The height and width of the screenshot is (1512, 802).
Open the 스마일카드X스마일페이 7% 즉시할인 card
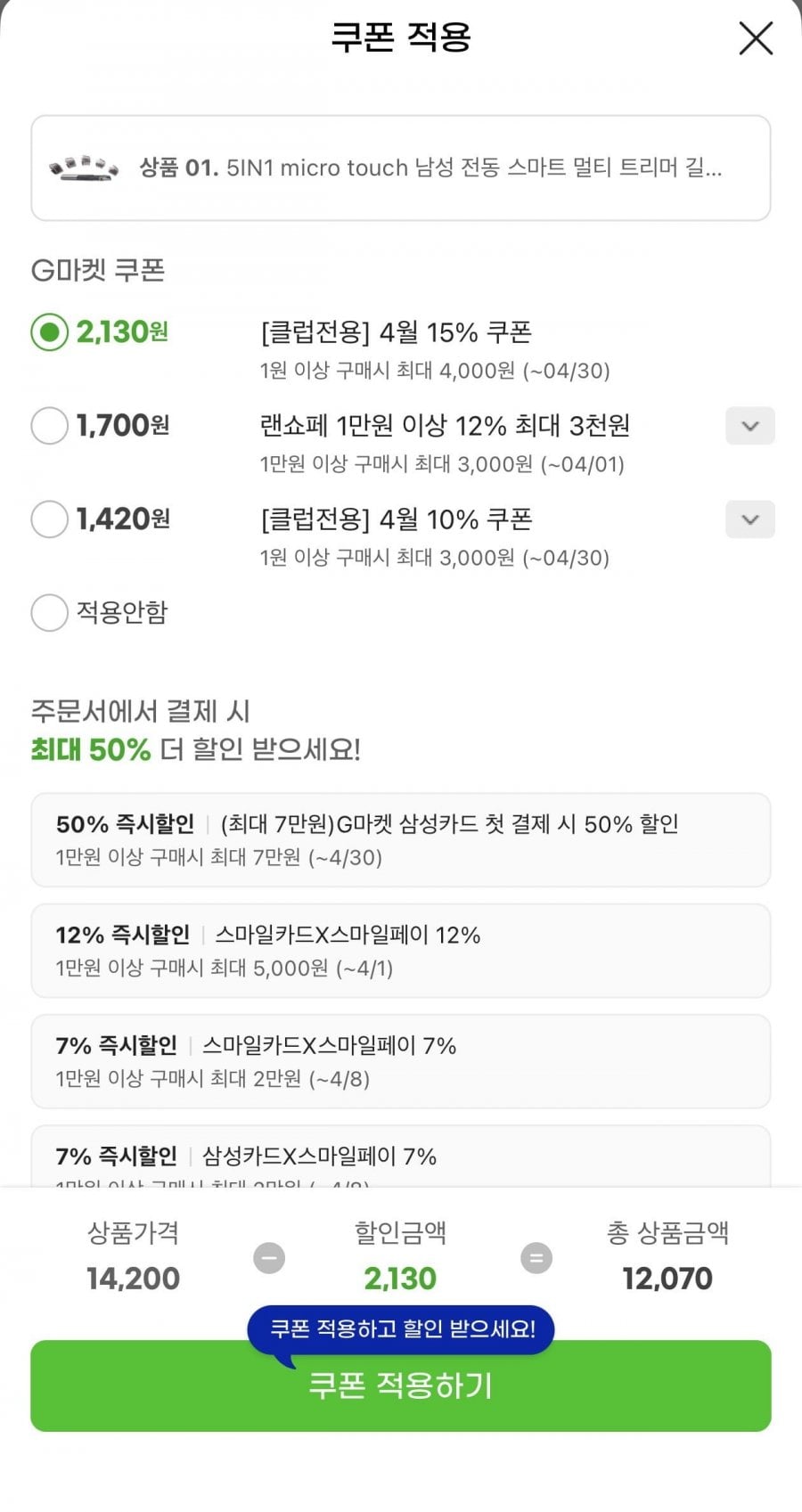(400, 1060)
